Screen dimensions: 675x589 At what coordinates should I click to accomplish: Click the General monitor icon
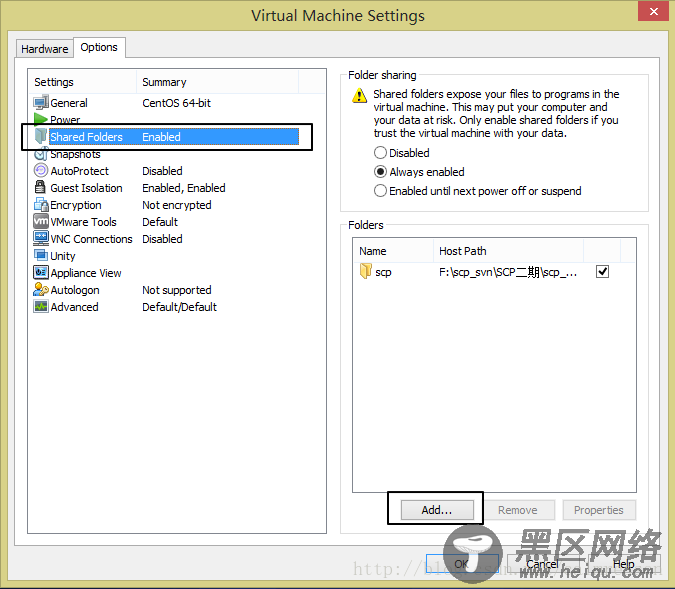[x=41, y=103]
